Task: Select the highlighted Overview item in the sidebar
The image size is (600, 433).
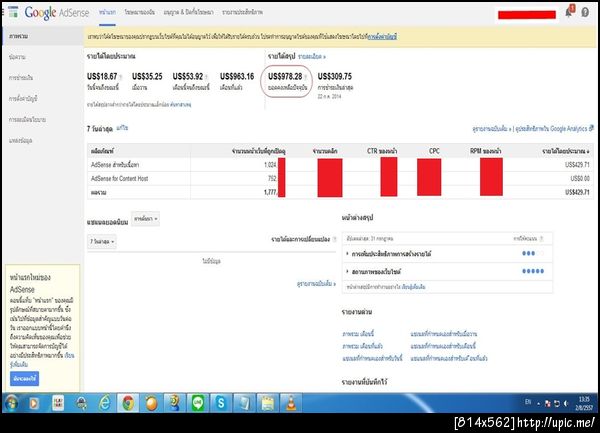Action: [42, 36]
